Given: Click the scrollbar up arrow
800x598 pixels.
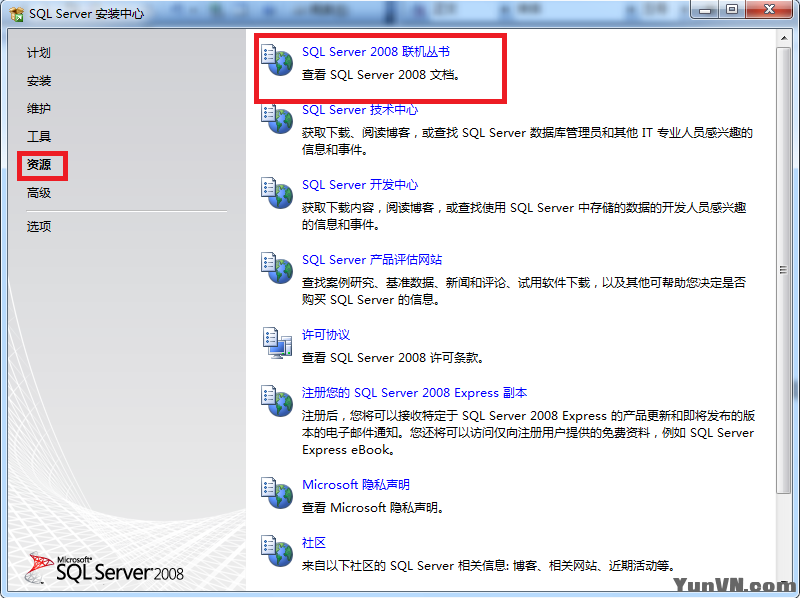Looking at the screenshot, I should tap(783, 39).
